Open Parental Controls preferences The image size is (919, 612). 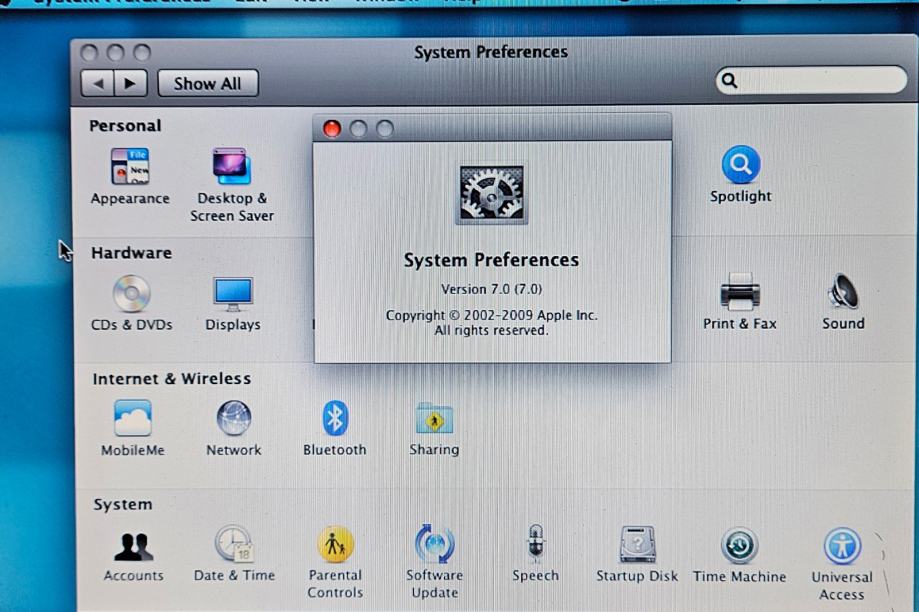335,562
